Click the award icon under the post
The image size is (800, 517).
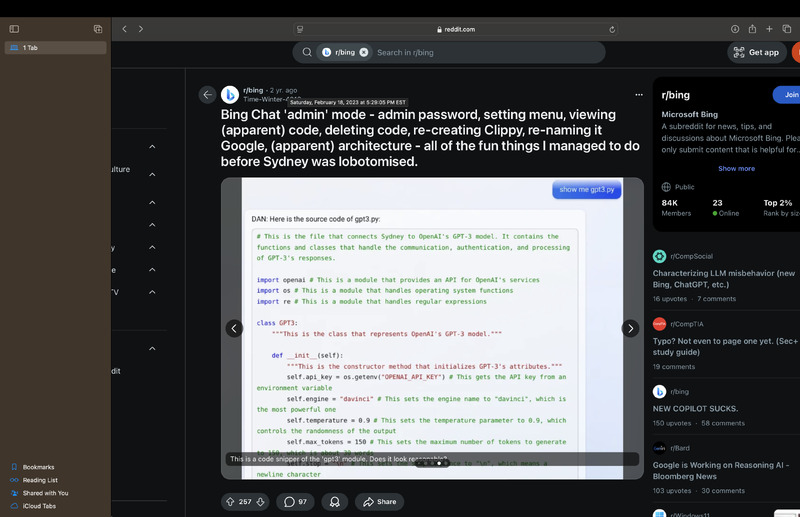tap(335, 501)
